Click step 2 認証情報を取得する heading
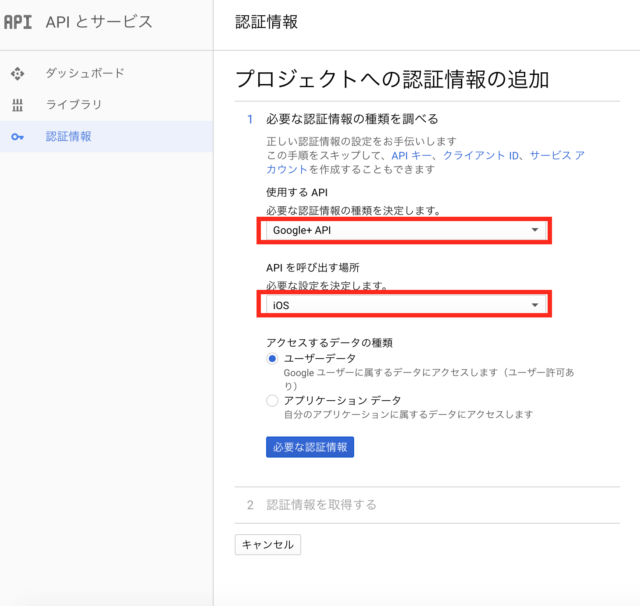Screen dimensions: 640x606 321,505
